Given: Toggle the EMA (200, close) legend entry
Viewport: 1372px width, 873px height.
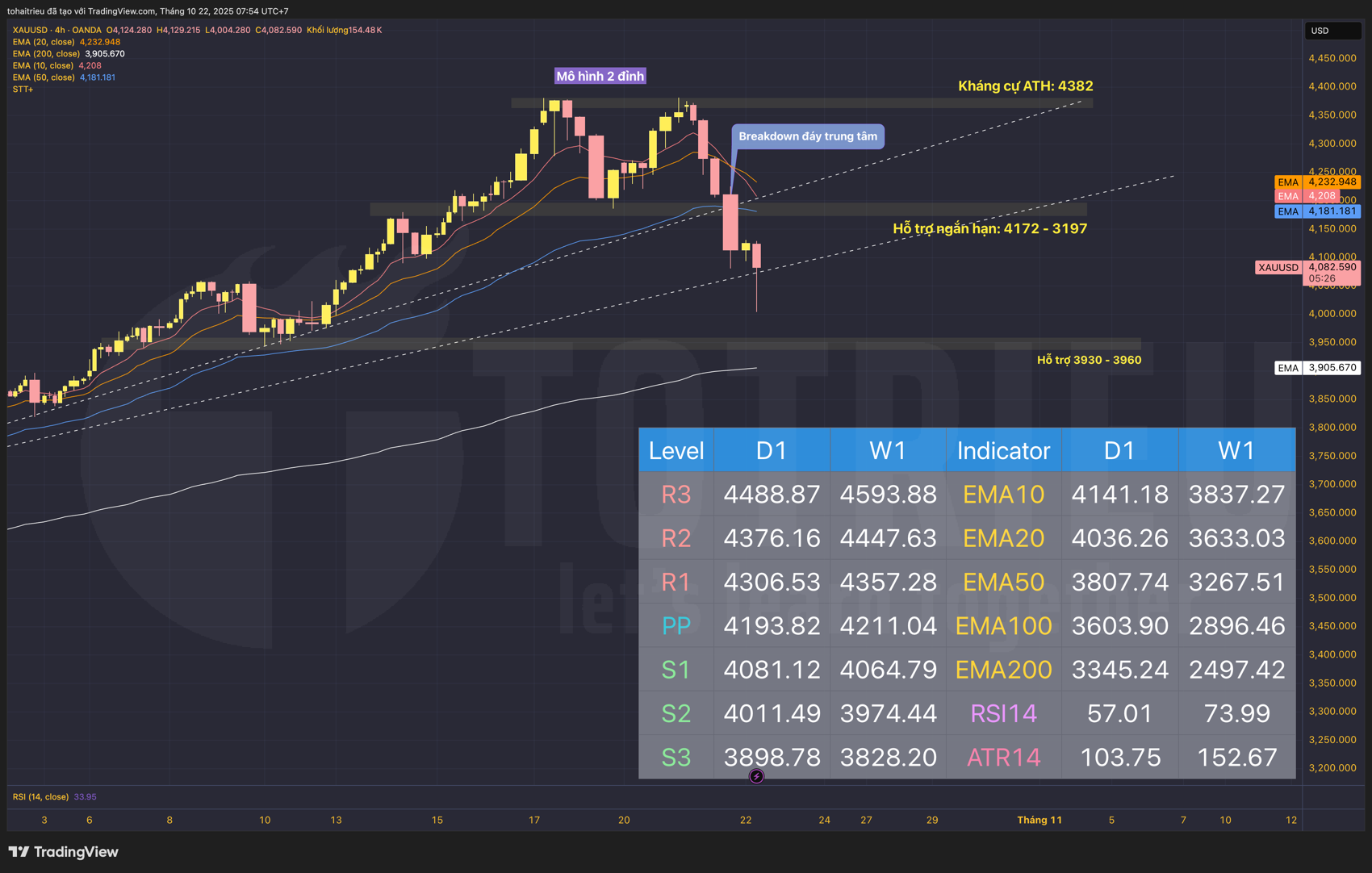Looking at the screenshot, I should [46, 54].
